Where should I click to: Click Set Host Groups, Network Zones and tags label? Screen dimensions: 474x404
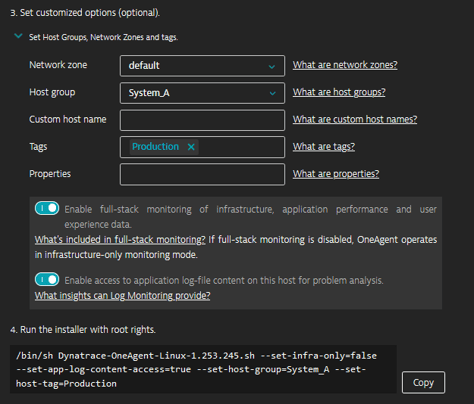point(103,37)
